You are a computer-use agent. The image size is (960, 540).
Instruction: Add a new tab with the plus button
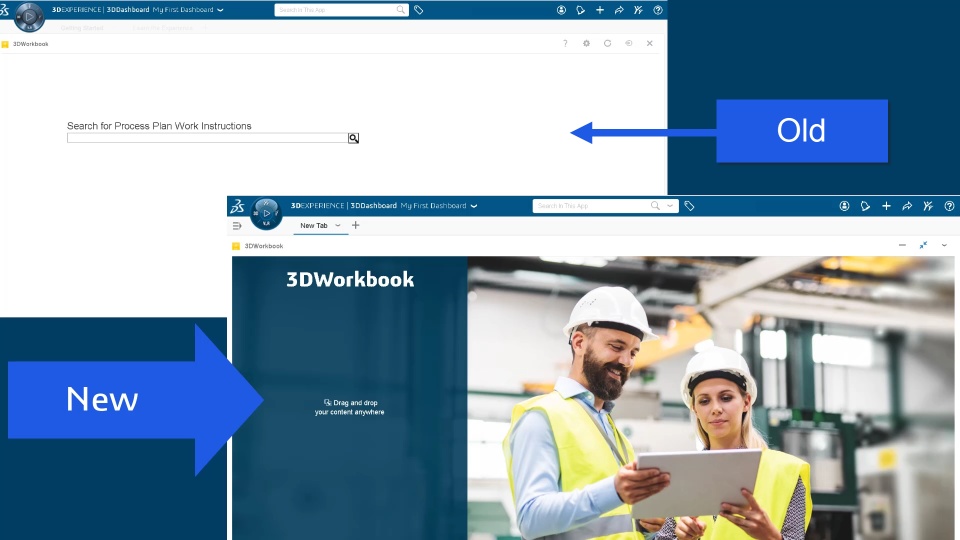pos(355,225)
